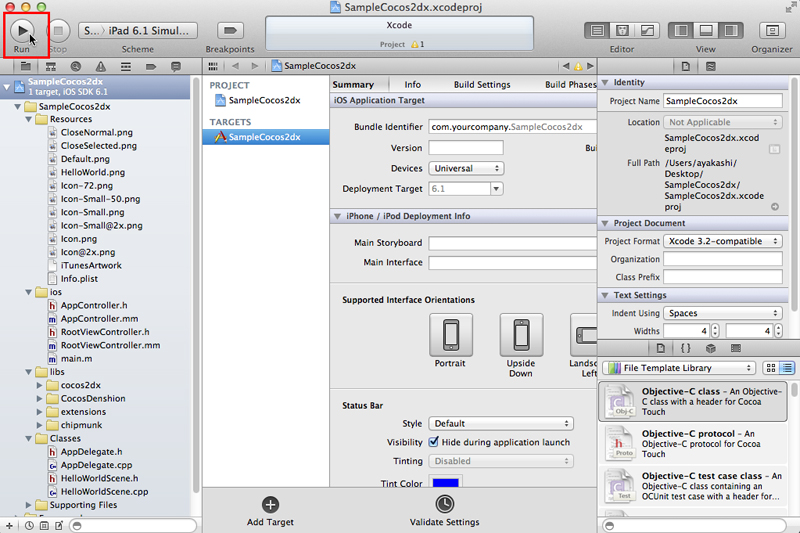Open the related files grid icon
This screenshot has height=533, width=800.
213,66
